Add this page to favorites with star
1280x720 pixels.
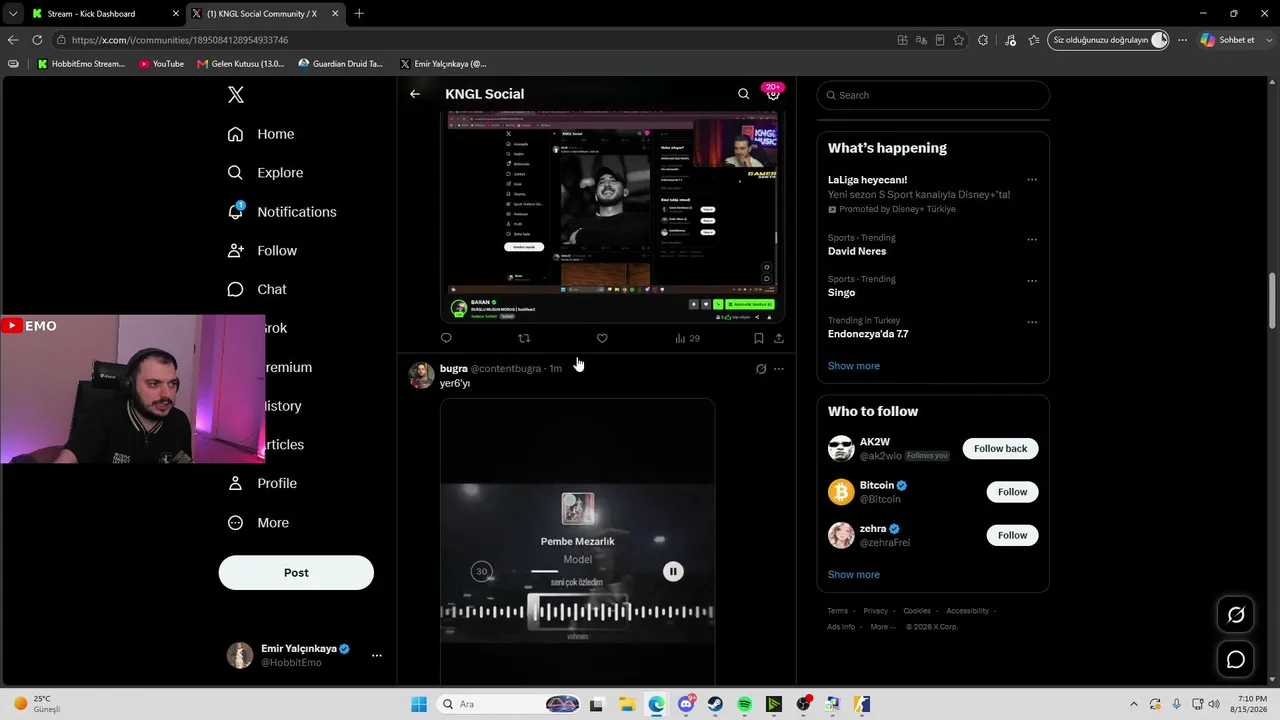click(x=959, y=40)
